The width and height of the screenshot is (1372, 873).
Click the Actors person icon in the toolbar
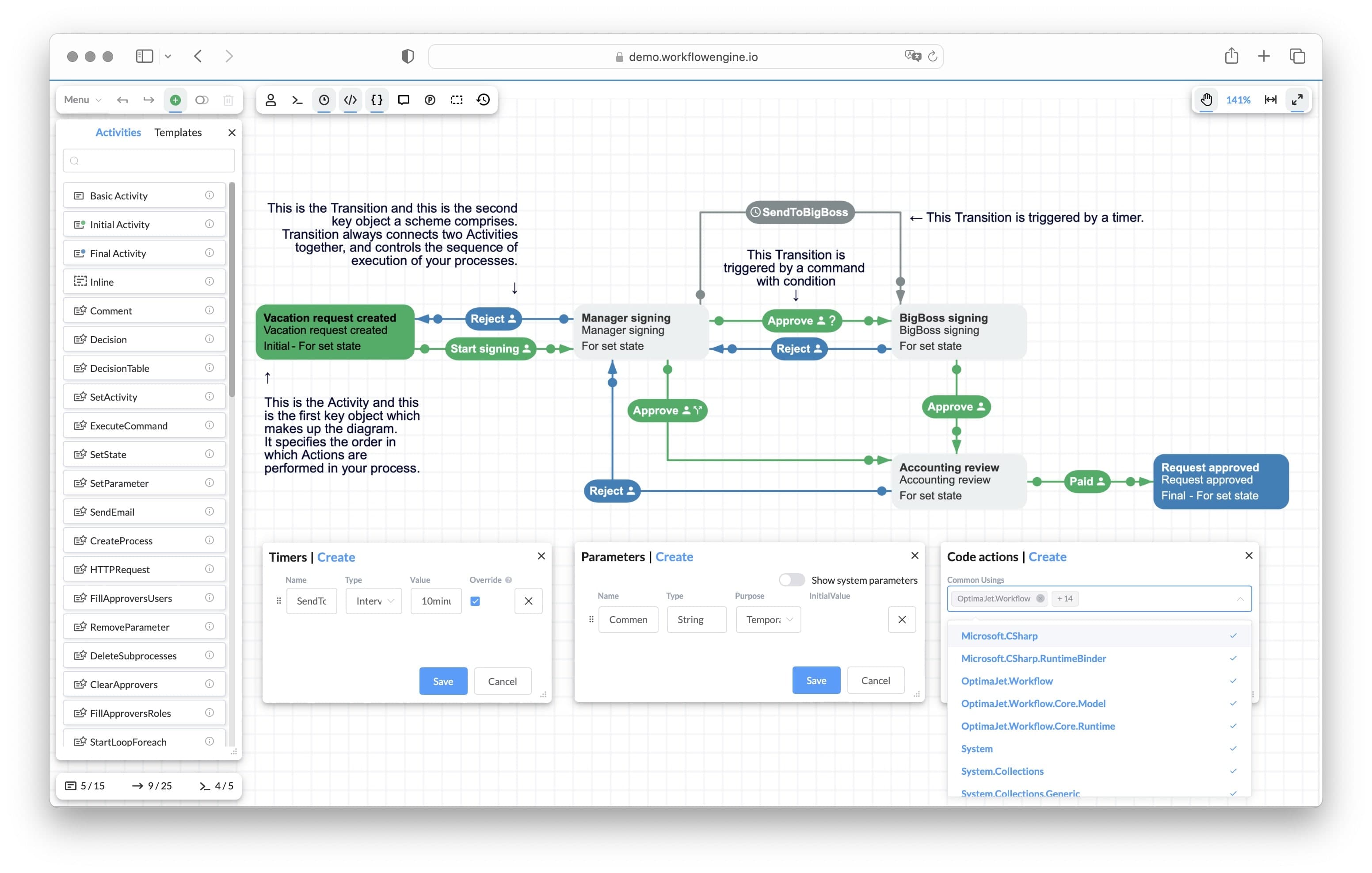271,100
